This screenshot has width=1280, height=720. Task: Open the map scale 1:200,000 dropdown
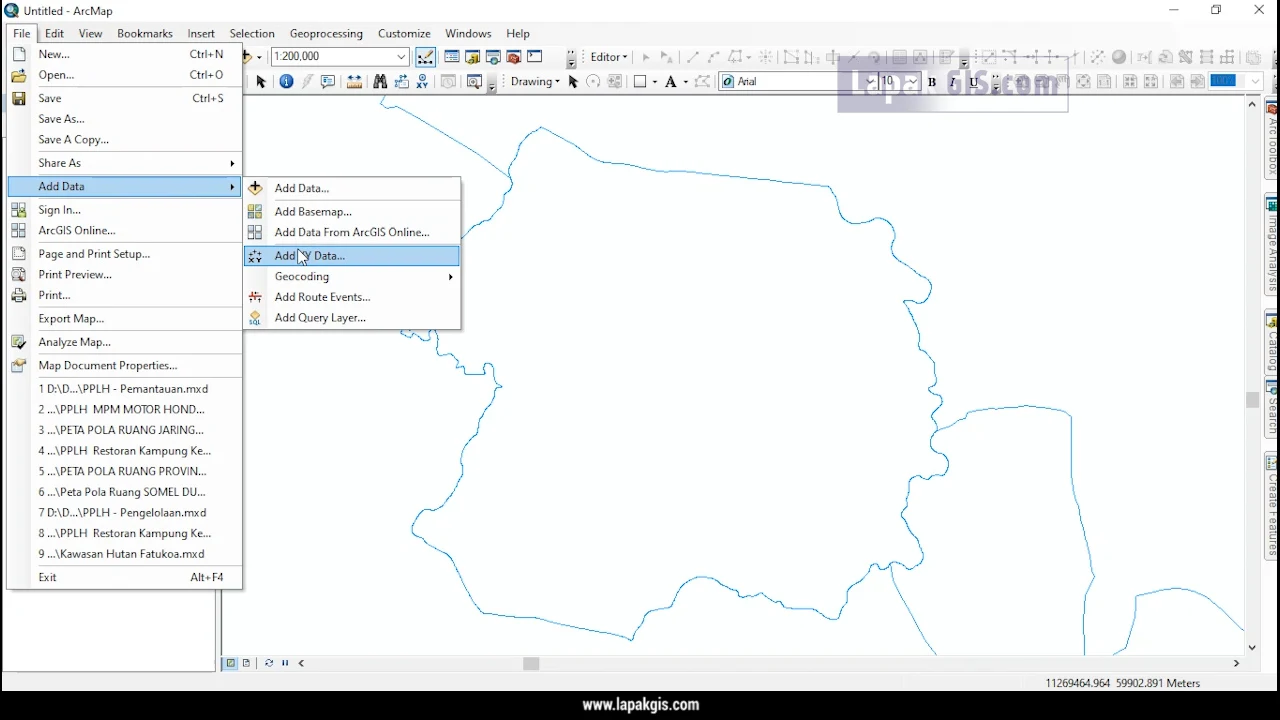402,57
